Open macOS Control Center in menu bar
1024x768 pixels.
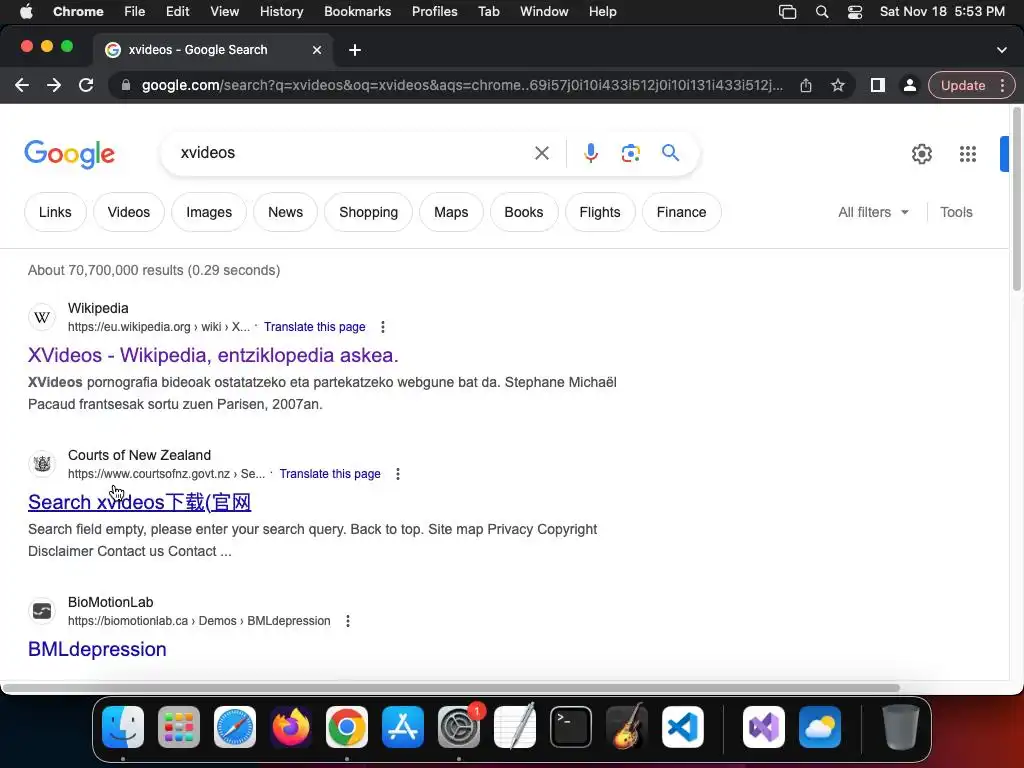854,12
